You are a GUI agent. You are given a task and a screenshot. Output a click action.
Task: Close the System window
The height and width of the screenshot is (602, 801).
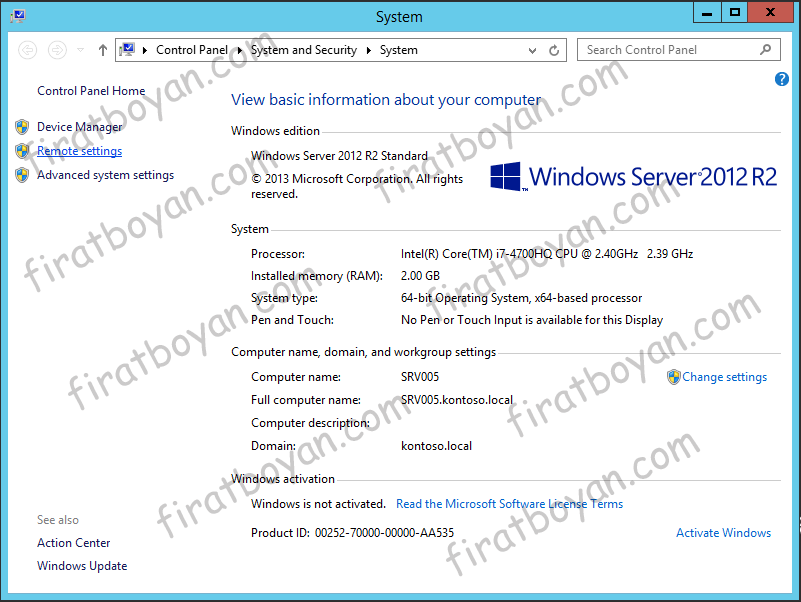click(x=770, y=12)
